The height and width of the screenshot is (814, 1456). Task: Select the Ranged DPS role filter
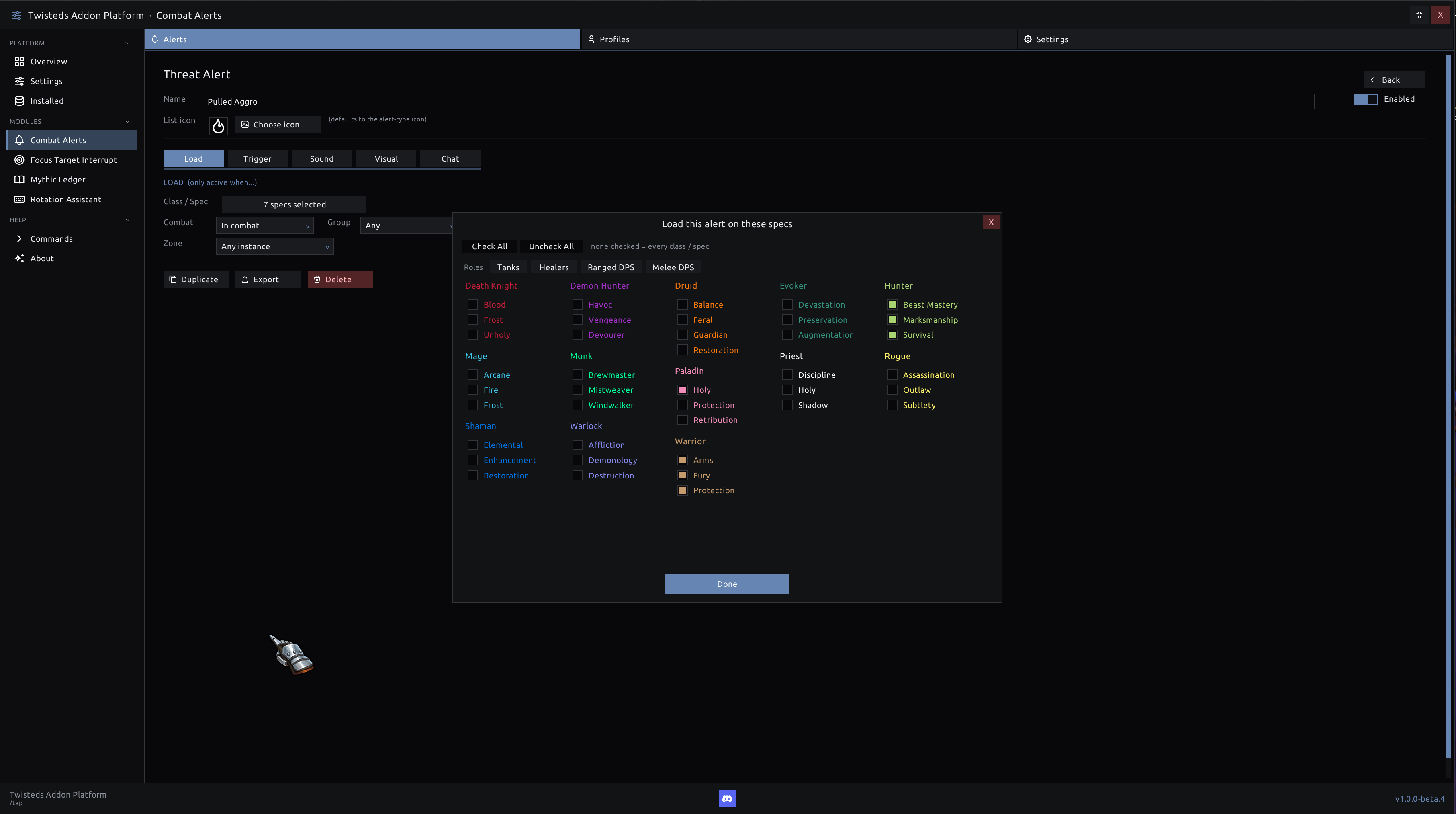[x=611, y=267]
